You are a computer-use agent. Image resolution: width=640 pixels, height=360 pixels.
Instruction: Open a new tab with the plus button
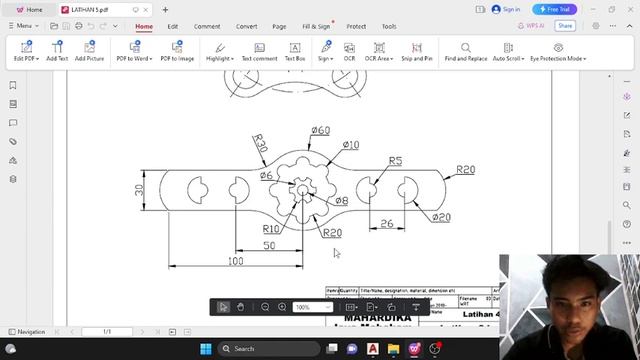[x=165, y=10]
